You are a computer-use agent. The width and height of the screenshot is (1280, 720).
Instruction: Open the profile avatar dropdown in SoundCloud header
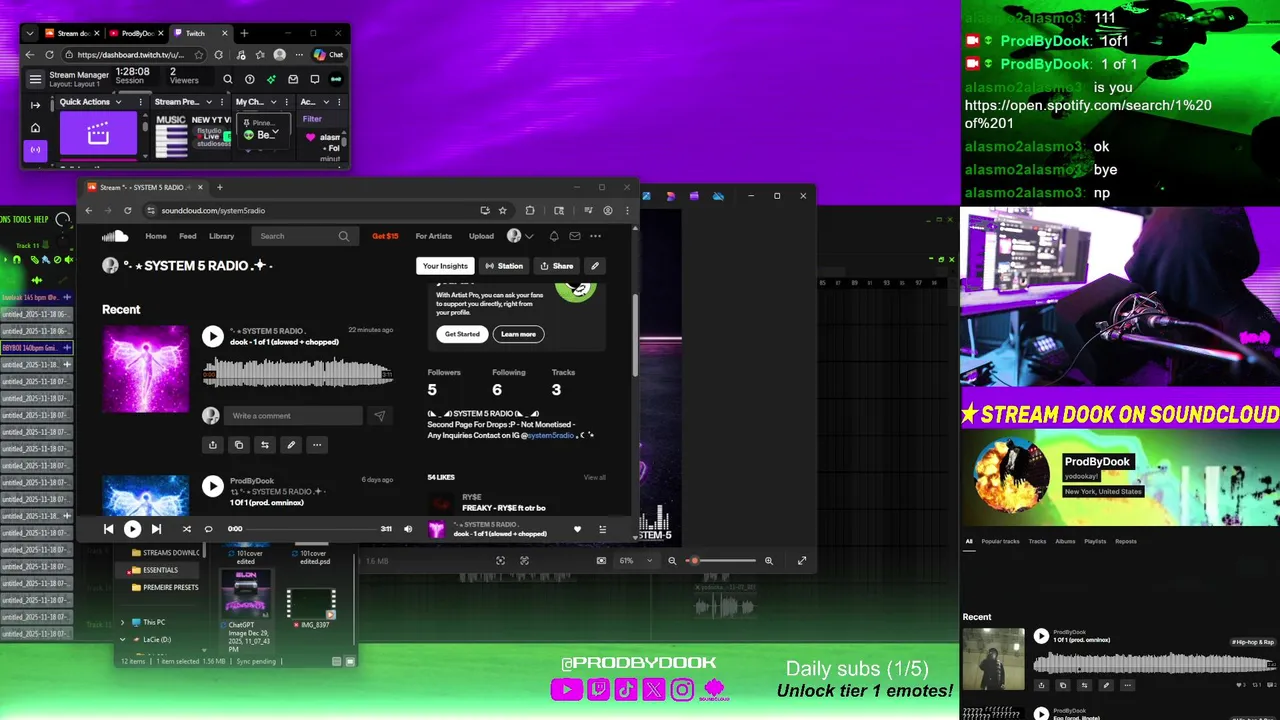point(520,236)
